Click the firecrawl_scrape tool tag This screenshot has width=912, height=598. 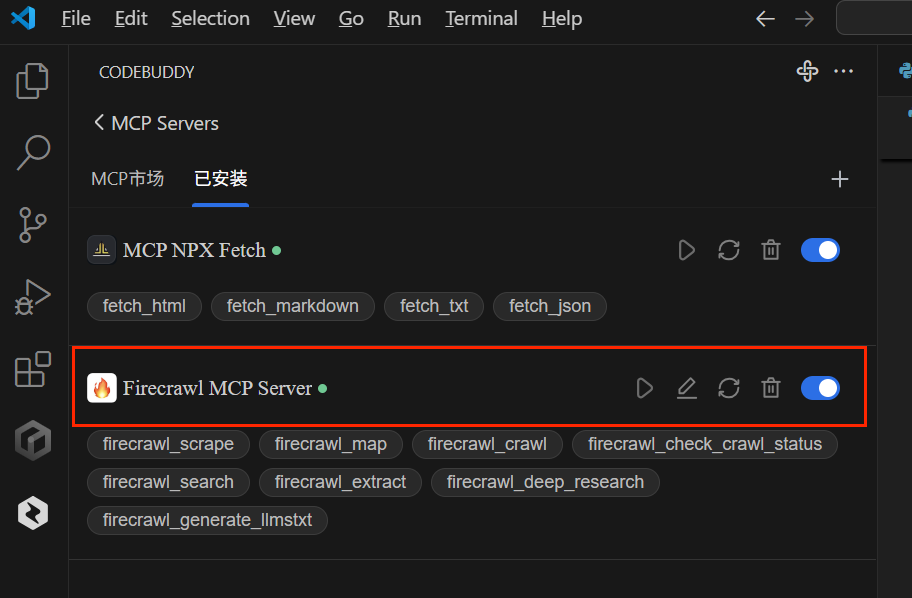pyautogui.click(x=168, y=444)
